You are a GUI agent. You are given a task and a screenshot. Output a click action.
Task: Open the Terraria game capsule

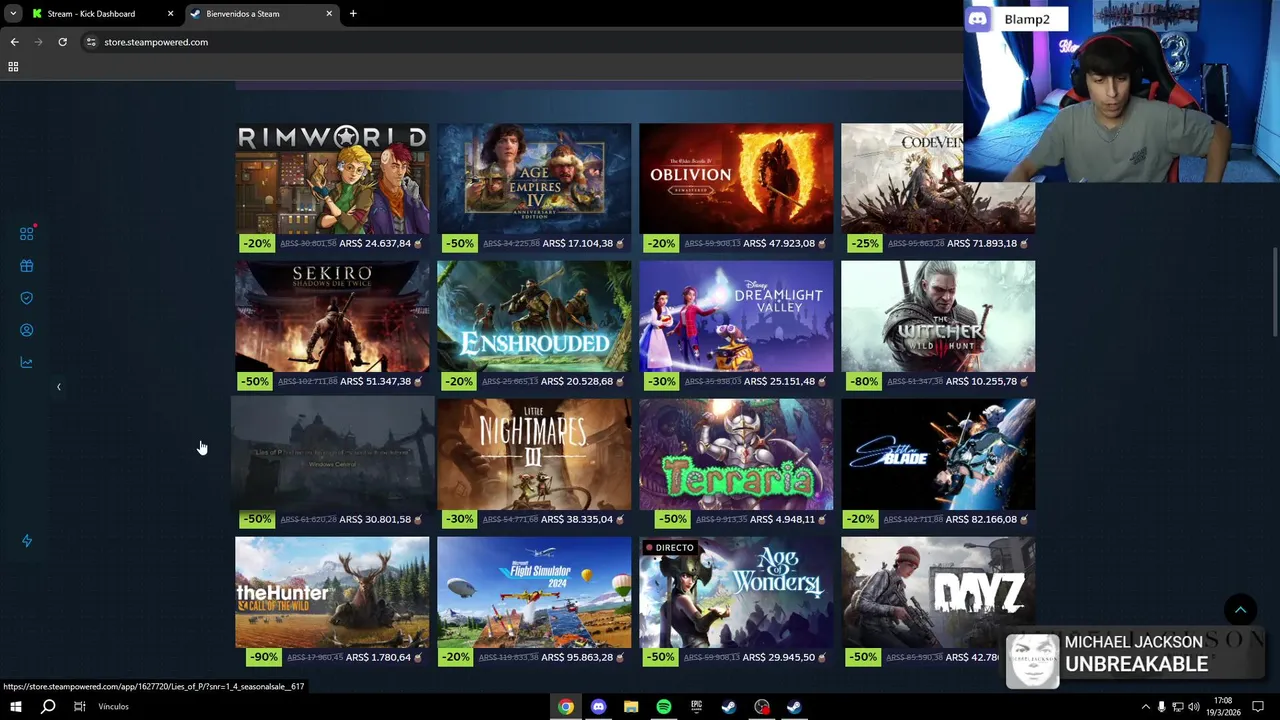pos(736,454)
